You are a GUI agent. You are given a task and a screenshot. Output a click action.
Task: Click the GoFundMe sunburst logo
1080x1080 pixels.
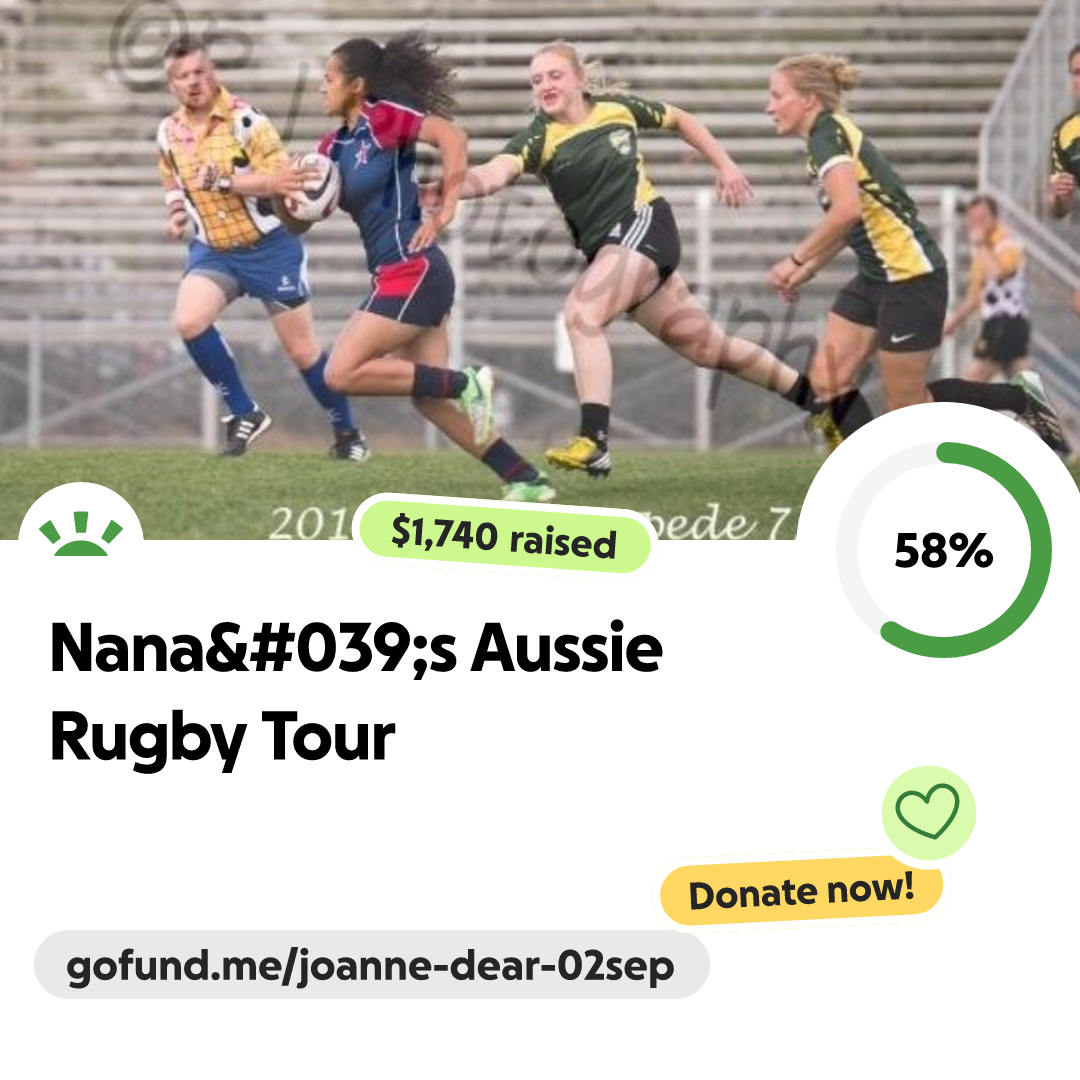(x=81, y=533)
